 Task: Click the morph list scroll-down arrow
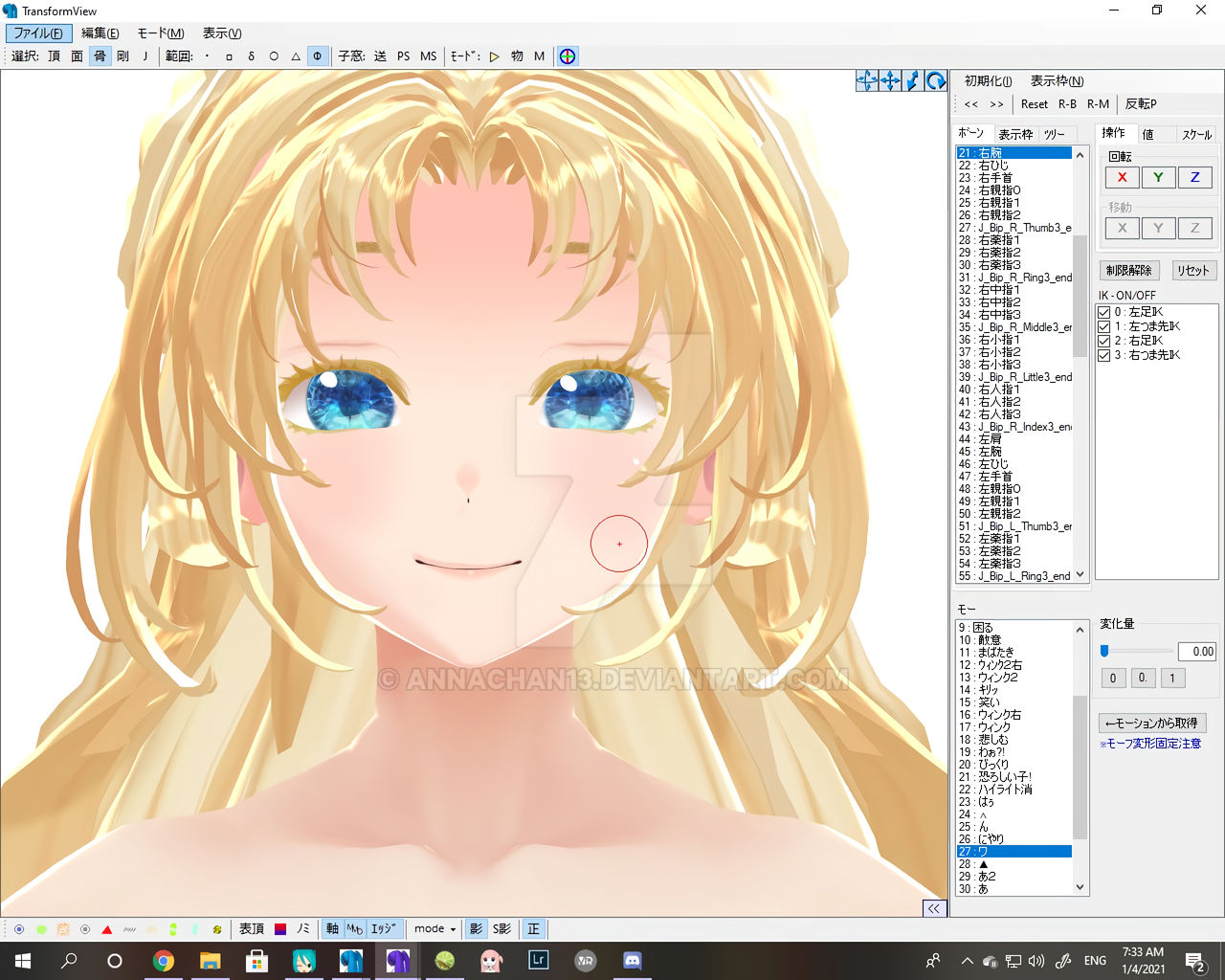click(x=1080, y=887)
